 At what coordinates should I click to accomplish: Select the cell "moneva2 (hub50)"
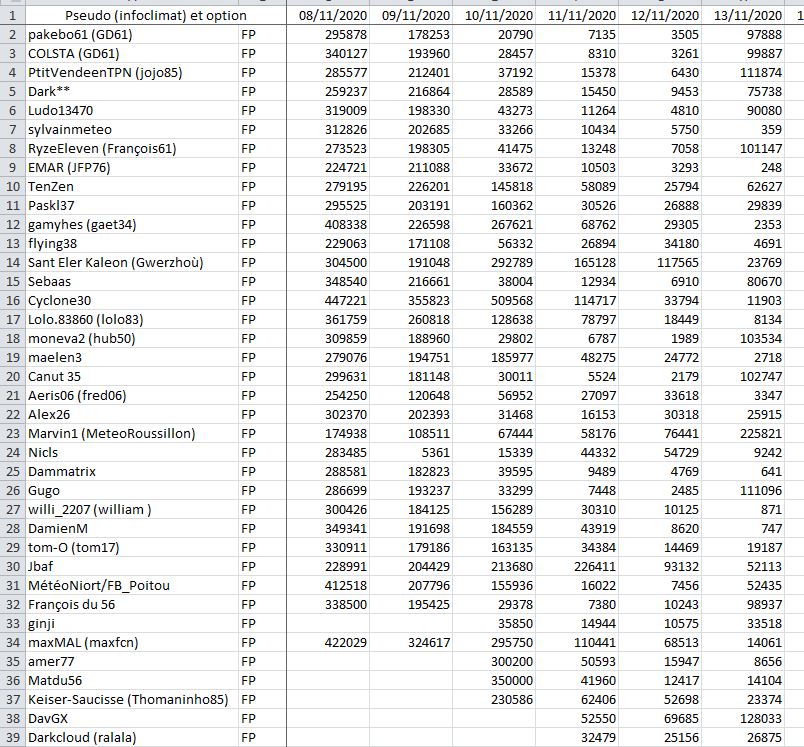tap(132, 338)
